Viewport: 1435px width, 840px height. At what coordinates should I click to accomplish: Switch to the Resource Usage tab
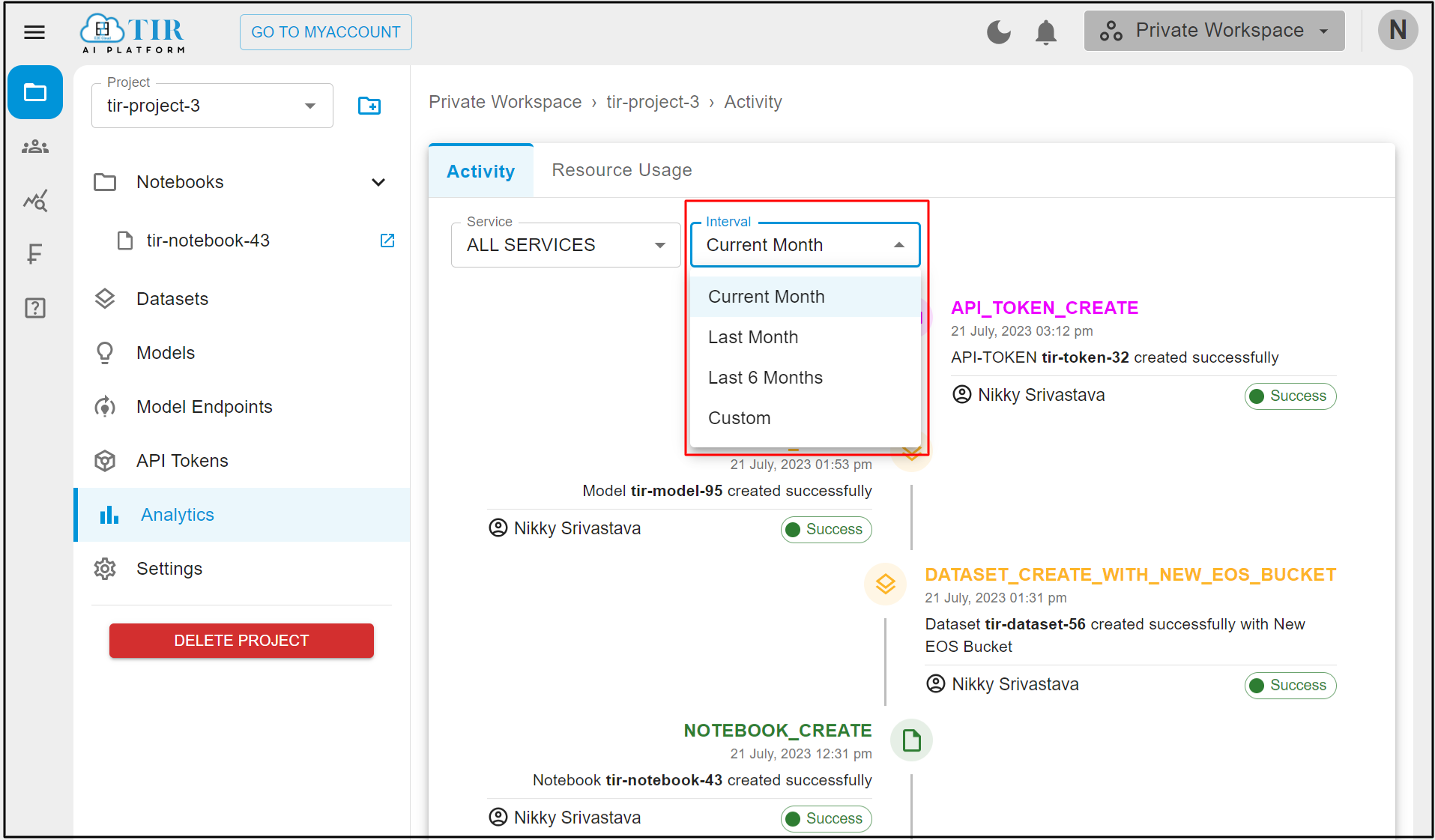point(622,170)
